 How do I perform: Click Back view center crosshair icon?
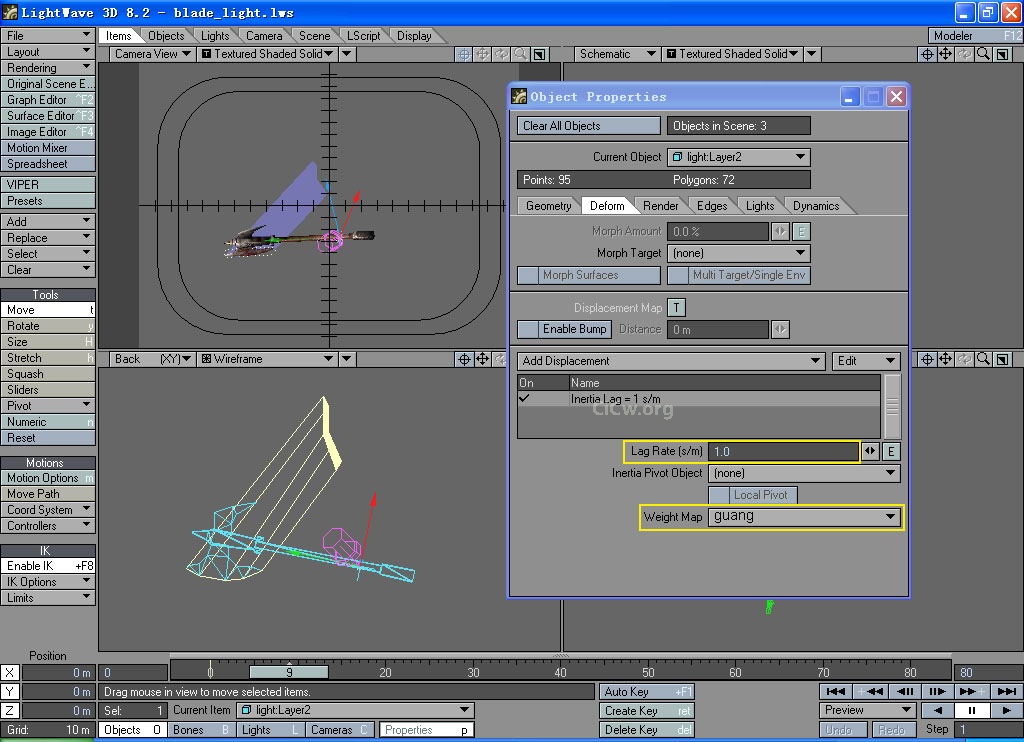(x=464, y=359)
